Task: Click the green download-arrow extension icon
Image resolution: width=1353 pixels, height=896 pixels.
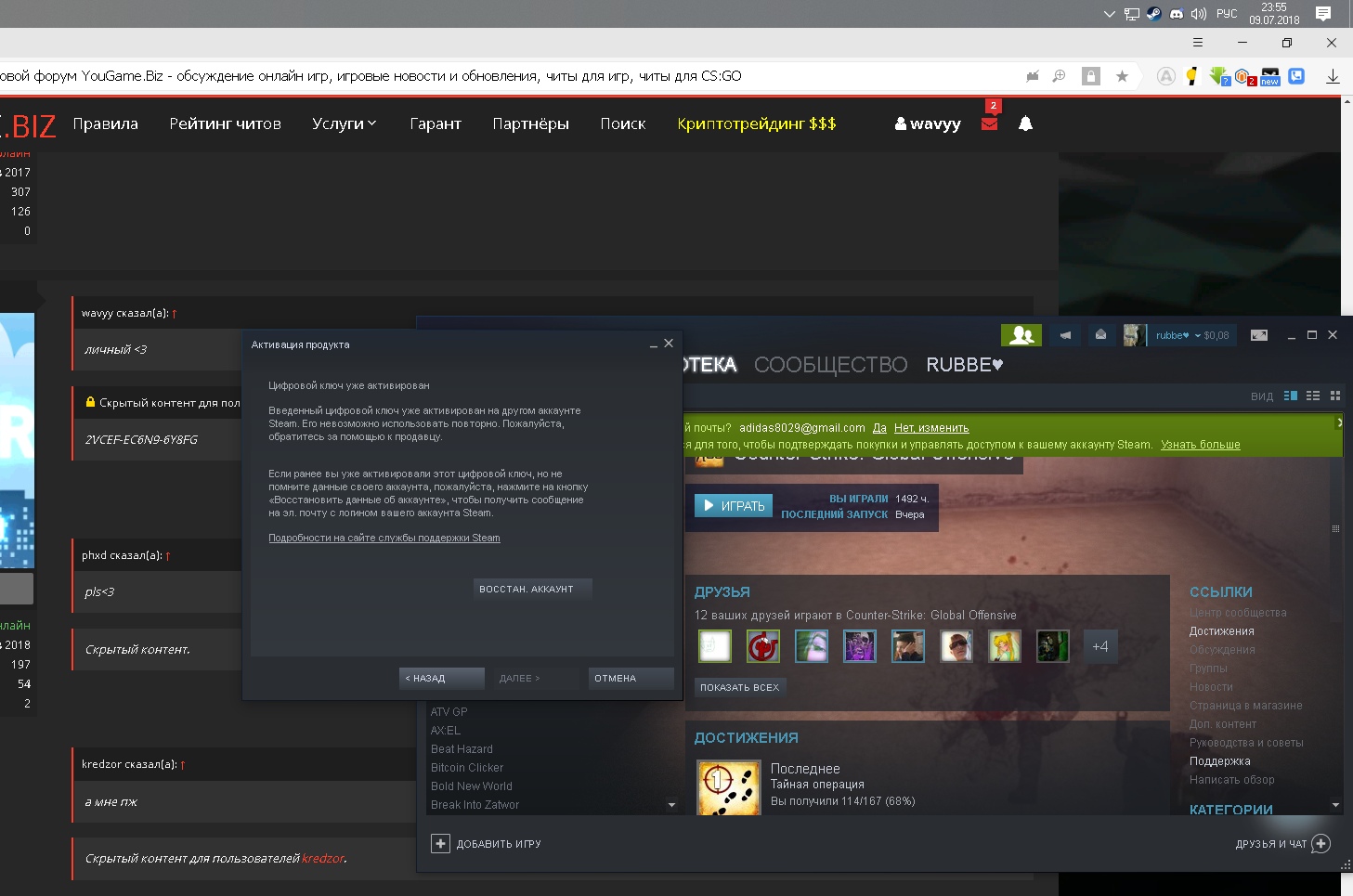Action: 1218,76
